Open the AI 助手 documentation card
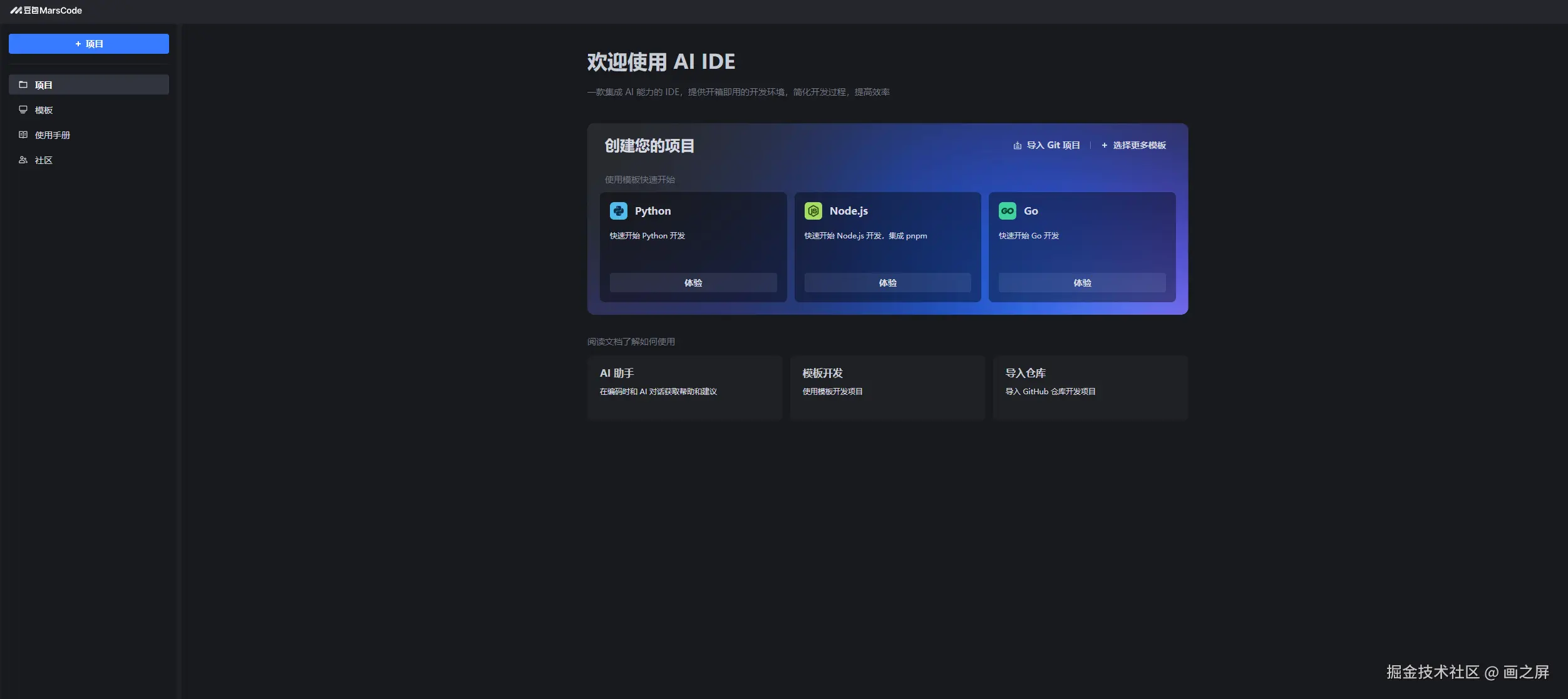This screenshot has width=1568, height=699. coord(684,387)
